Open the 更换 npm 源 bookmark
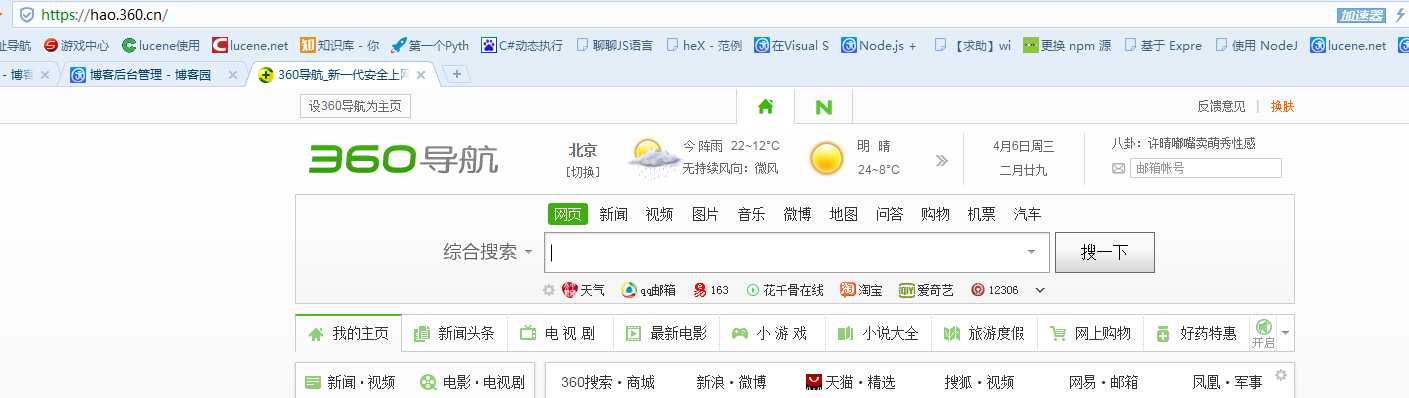Image resolution: width=1409 pixels, height=398 pixels. tap(1067, 45)
